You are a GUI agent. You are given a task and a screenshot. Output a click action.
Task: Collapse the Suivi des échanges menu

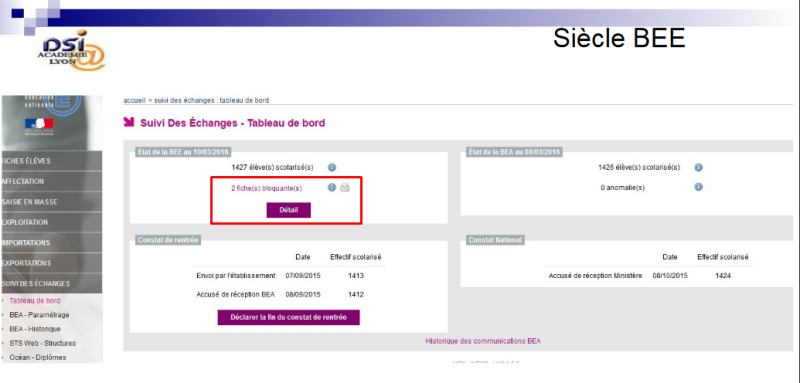tap(51, 284)
